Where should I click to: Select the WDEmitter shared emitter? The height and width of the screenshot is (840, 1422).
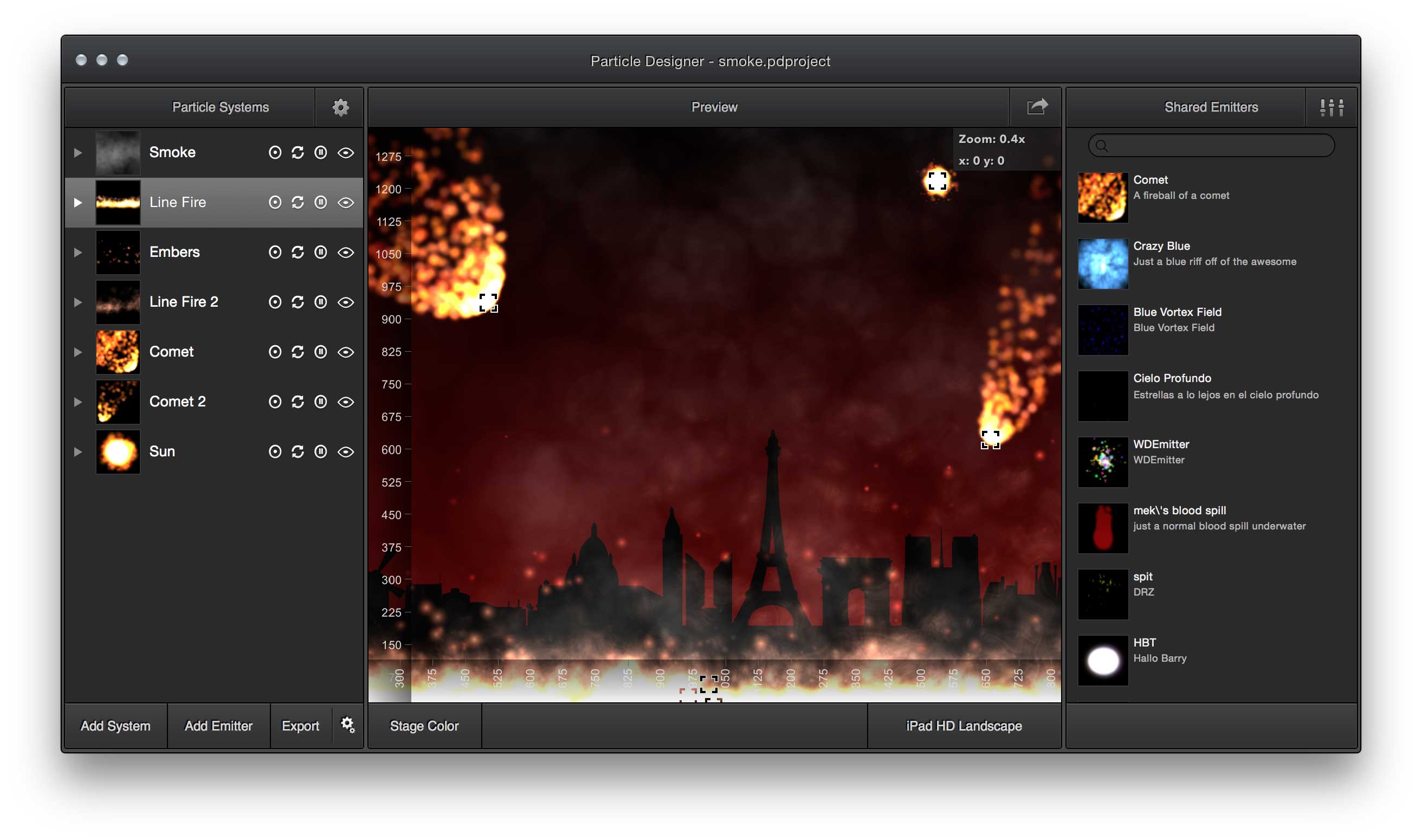[1211, 462]
